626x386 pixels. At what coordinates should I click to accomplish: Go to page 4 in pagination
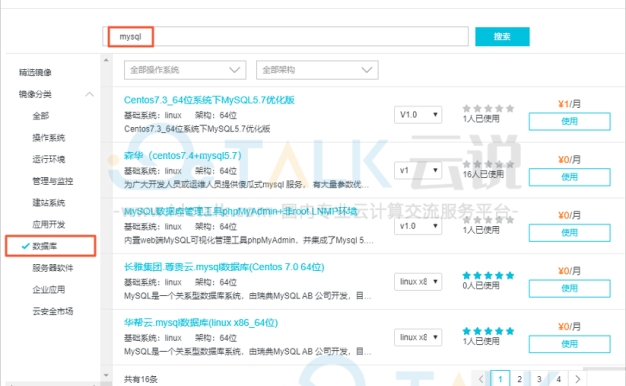(x=559, y=379)
